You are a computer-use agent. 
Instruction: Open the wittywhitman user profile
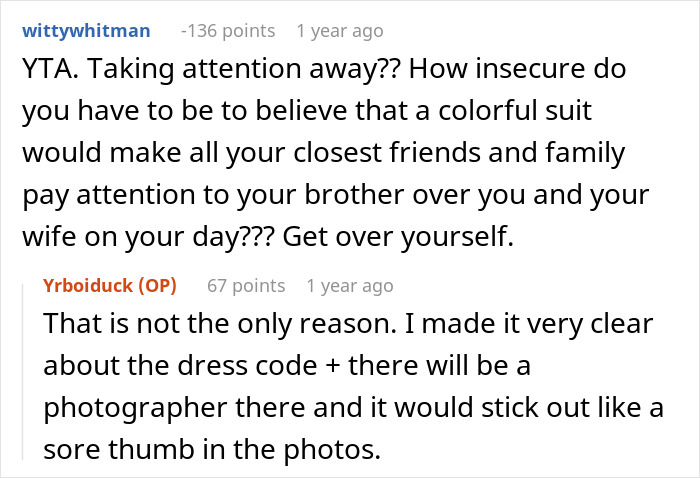84,30
